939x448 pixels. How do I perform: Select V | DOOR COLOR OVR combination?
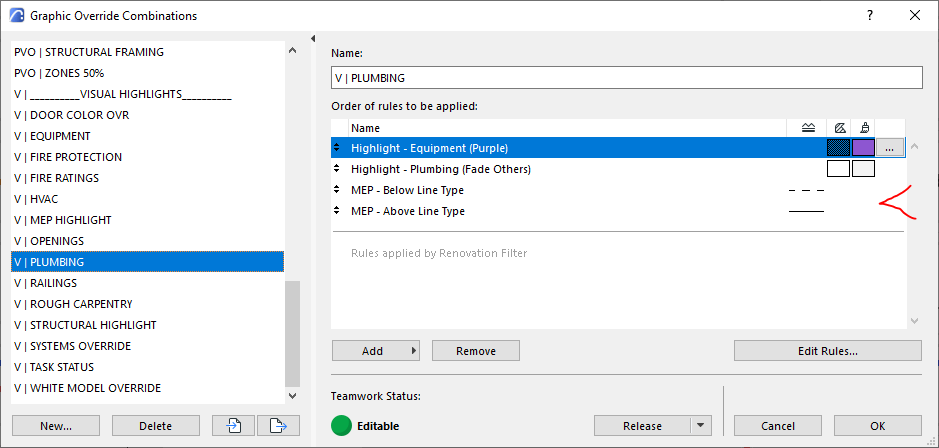147,115
